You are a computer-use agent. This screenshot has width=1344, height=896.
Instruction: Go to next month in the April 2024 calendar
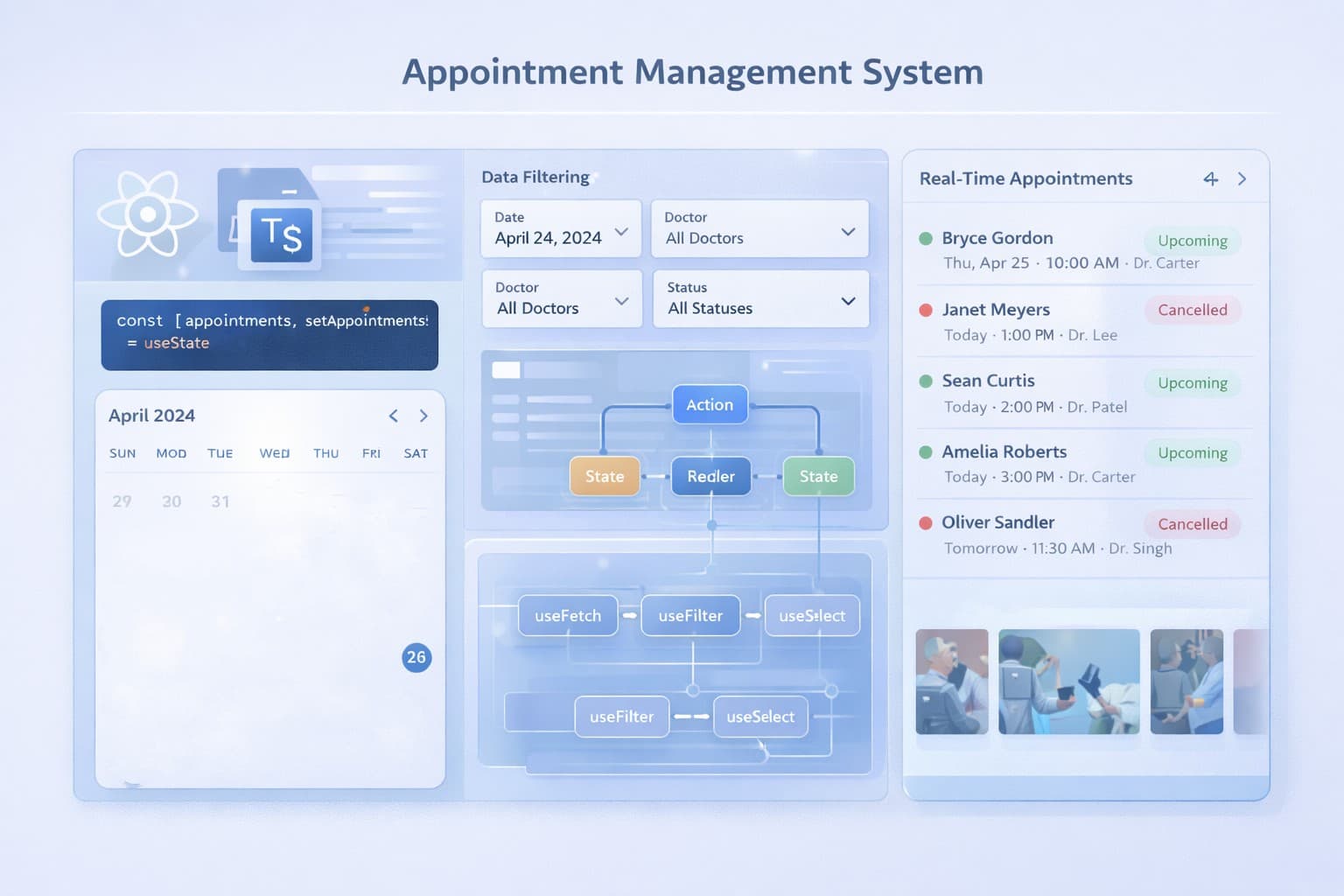tap(423, 416)
